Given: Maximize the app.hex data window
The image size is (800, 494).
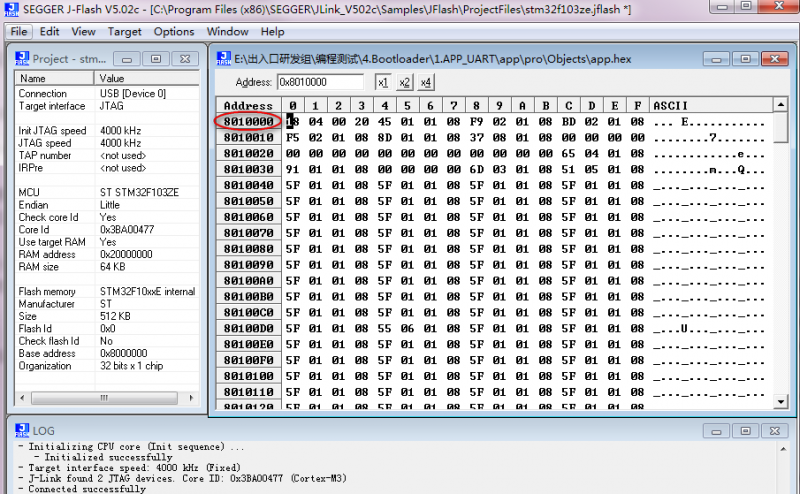Looking at the screenshot, I should pos(745,59).
